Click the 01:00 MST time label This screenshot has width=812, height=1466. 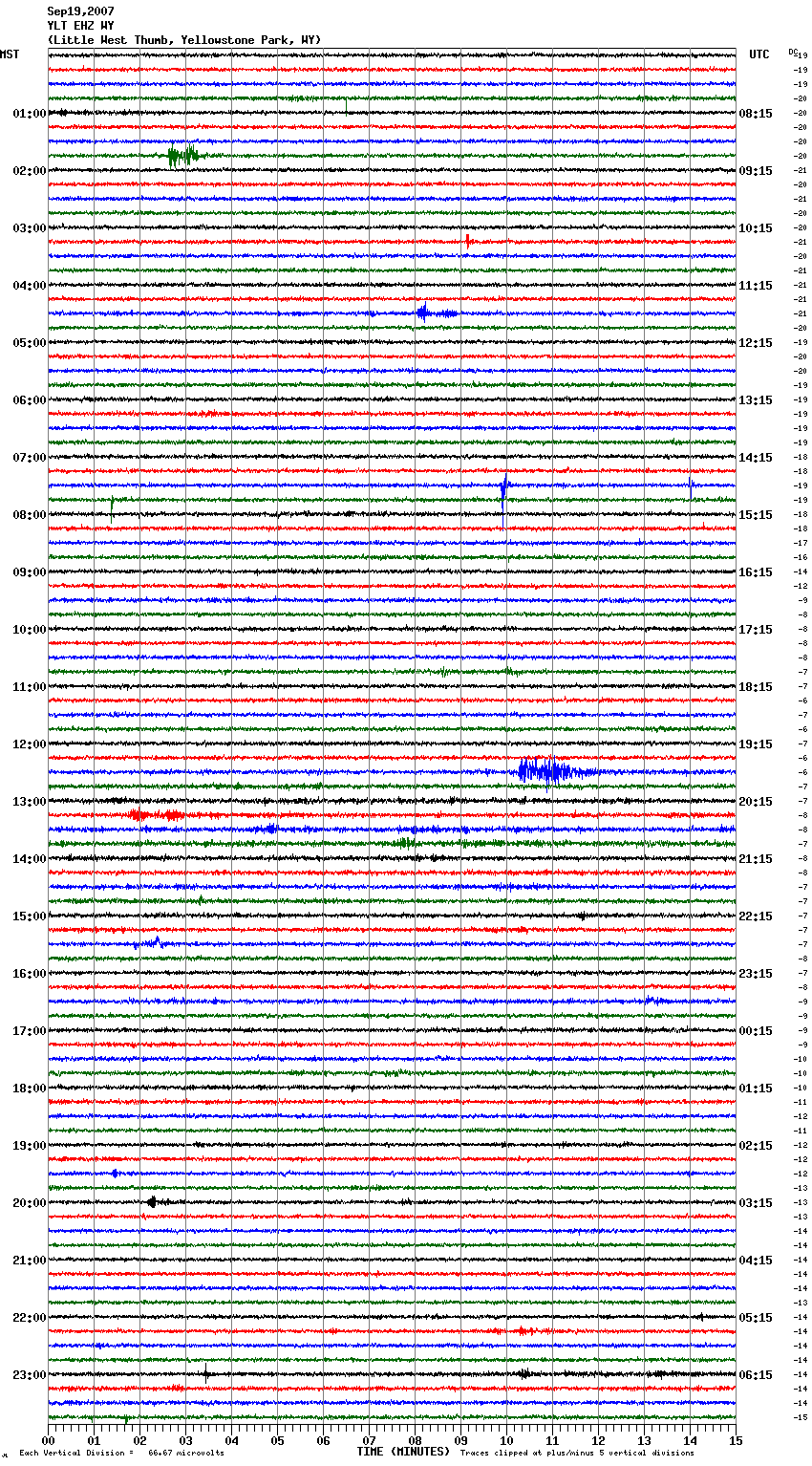click(x=30, y=114)
